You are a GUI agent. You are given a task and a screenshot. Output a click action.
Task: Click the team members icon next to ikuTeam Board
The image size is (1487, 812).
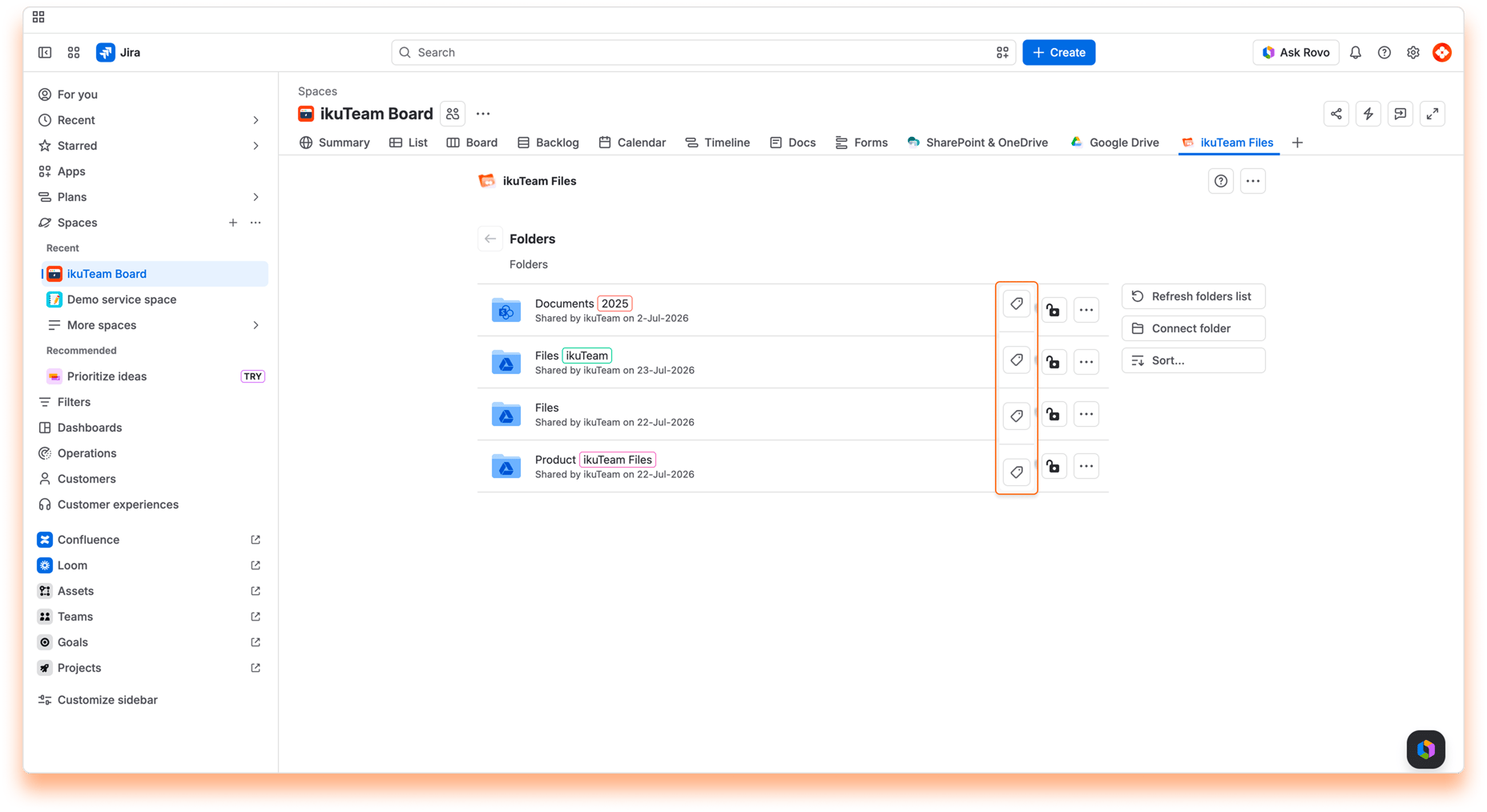453,114
